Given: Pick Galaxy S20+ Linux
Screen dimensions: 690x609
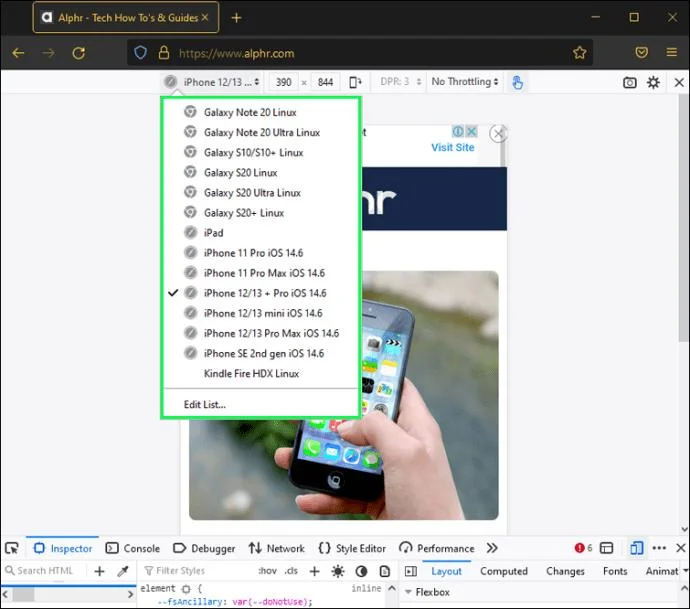Looking at the screenshot, I should [260, 213].
